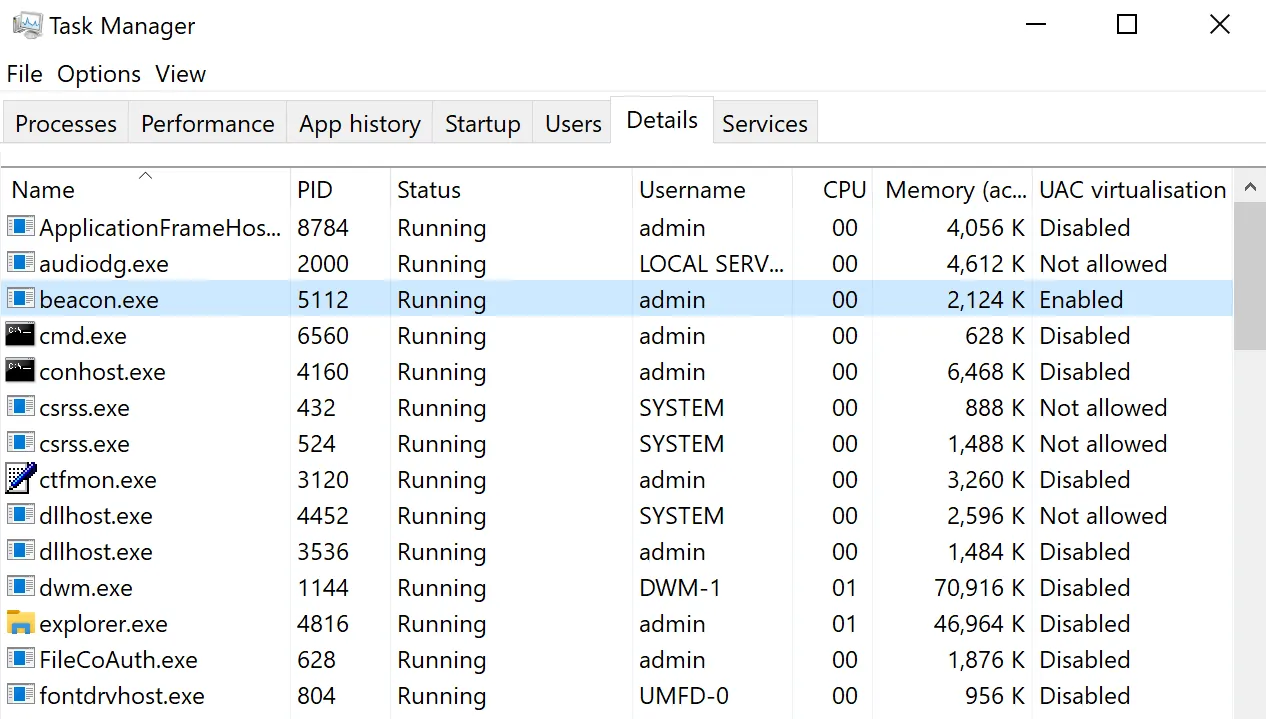Click the fontdrvhost.exe process icon
Viewport: 1266px width, 719px height.
click(21, 695)
